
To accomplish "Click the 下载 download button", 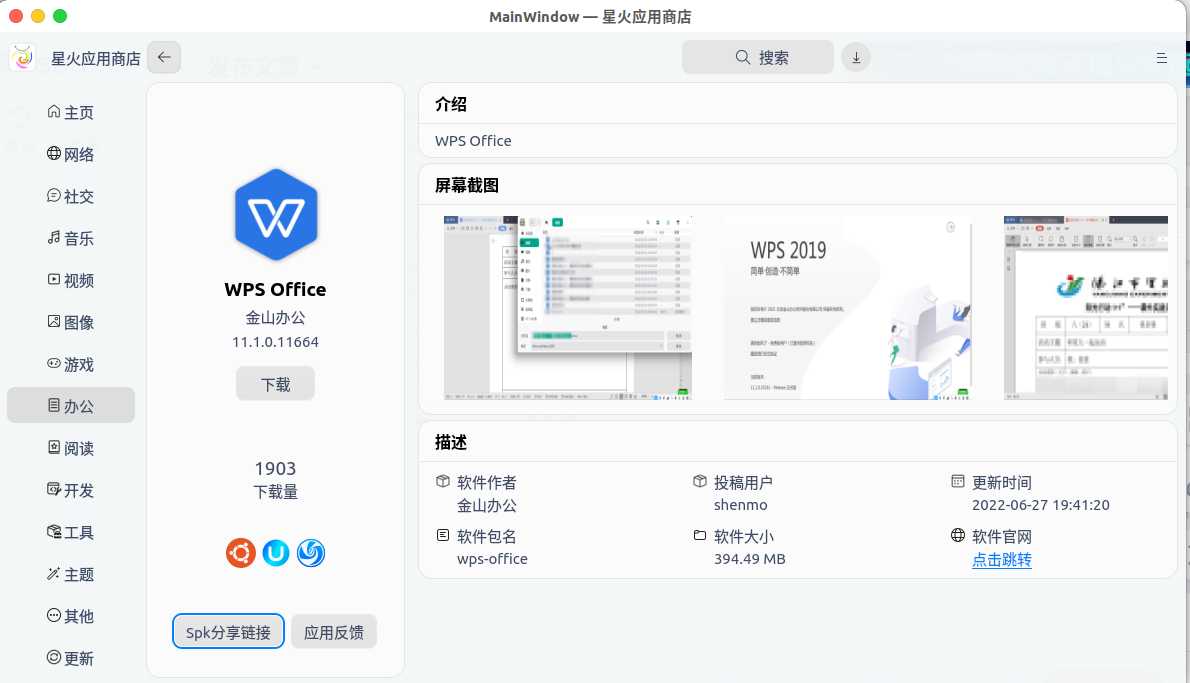I will click(x=275, y=384).
